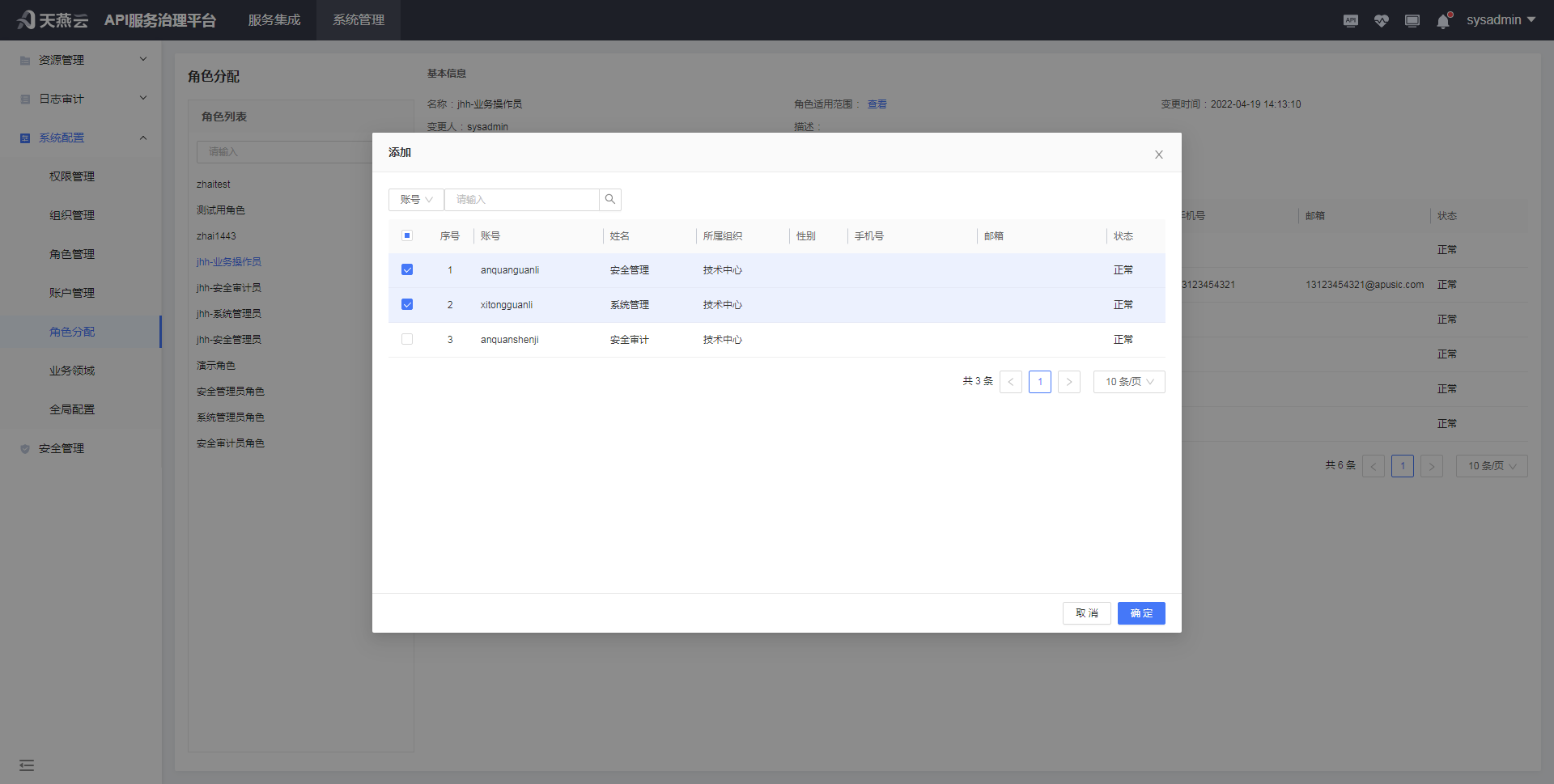Open the monitor screen icon in top bar
The image size is (1554, 784).
click(1412, 20)
